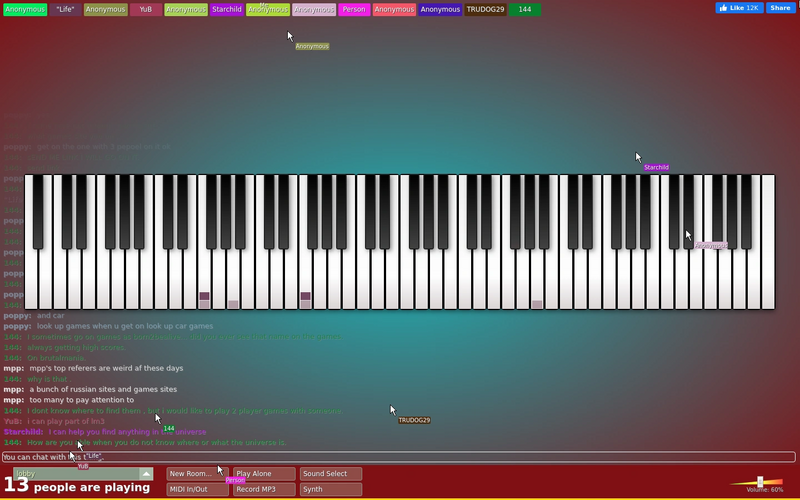Click the New Room... button
The width and height of the screenshot is (800, 500).
(197, 473)
